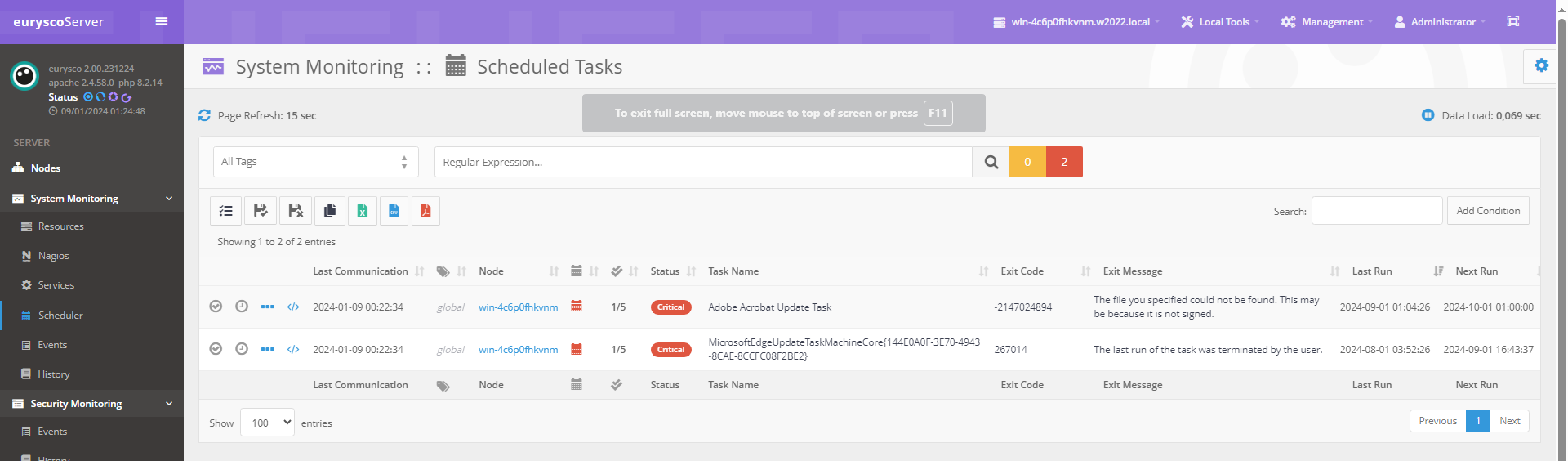This screenshot has height=461, width=1568.
Task: Open Resources under System Monitoring
Action: 61,226
